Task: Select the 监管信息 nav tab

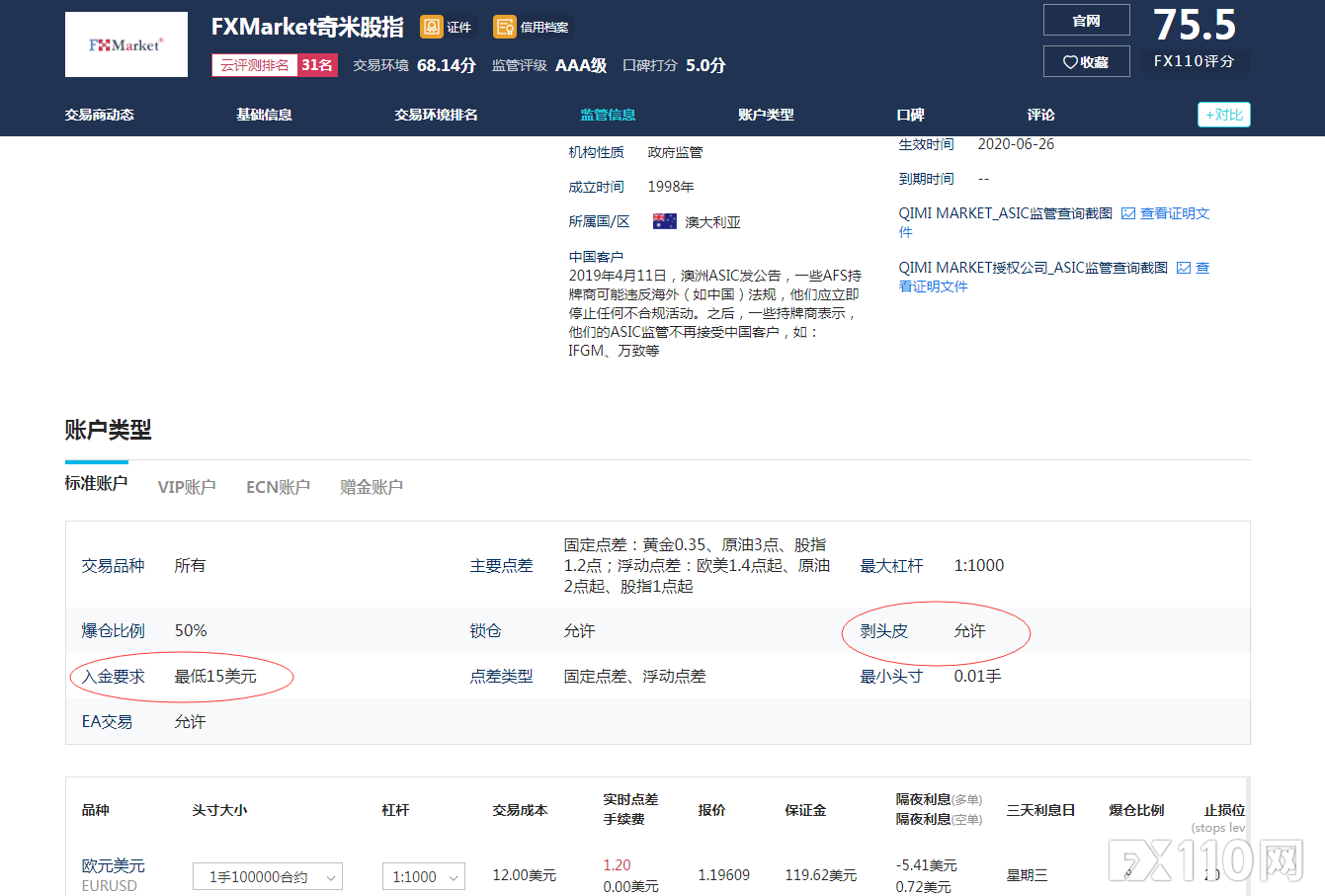Action: tap(608, 115)
